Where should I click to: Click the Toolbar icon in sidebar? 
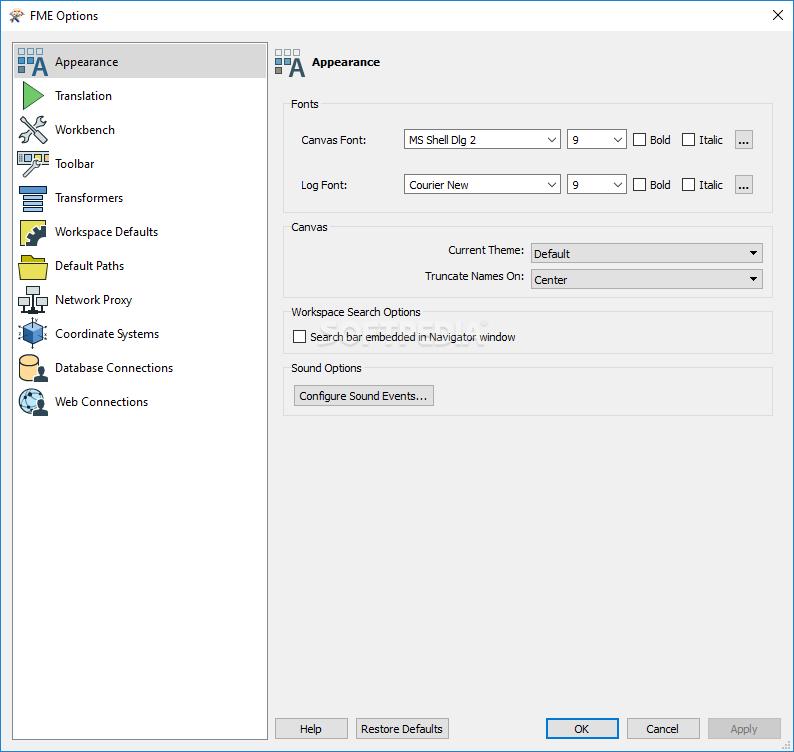[33, 164]
